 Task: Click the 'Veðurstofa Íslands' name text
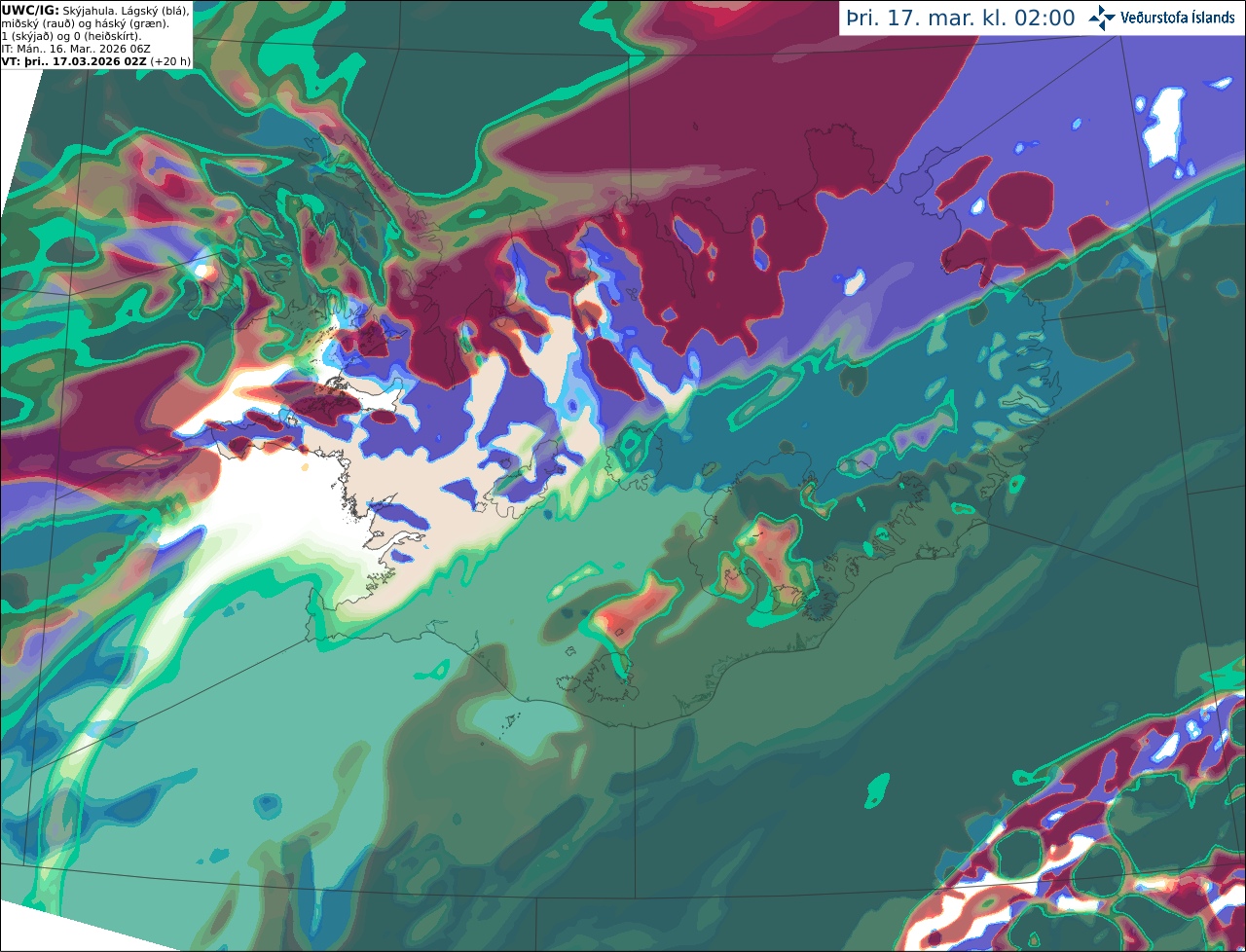pos(1177,18)
